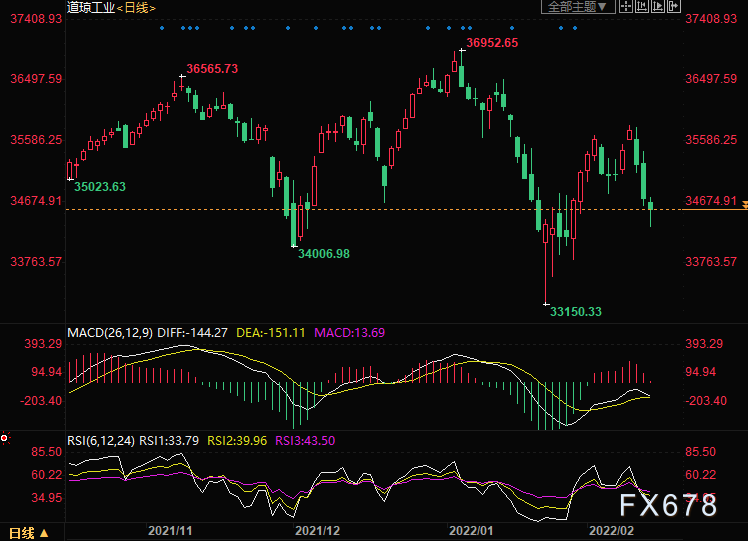
Task: Click the MACD:13.69 value
Action: [349, 333]
